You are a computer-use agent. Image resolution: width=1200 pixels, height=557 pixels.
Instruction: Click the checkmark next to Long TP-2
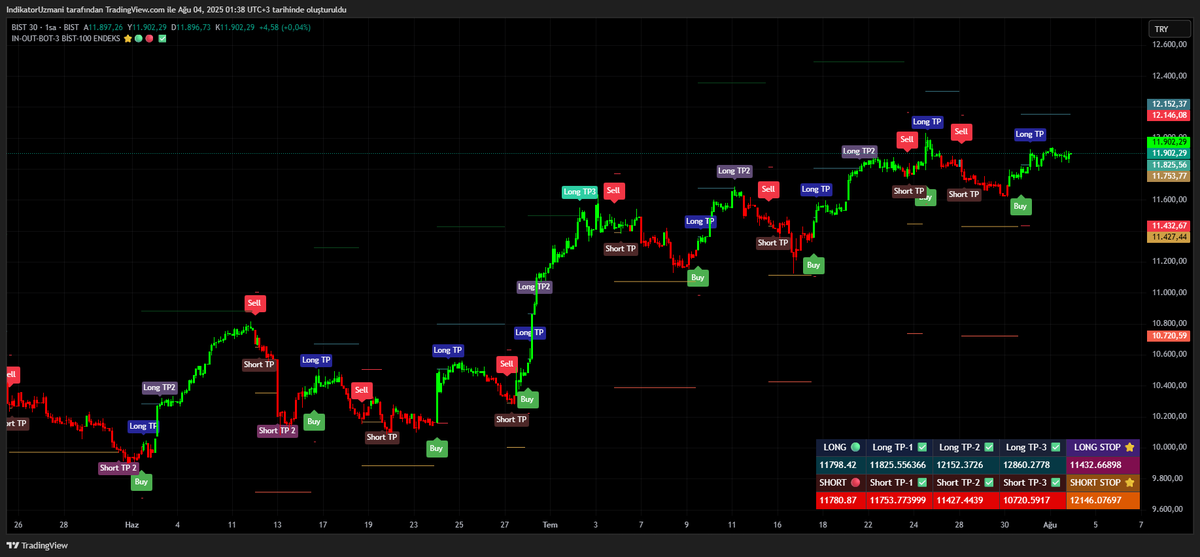[x=988, y=447]
